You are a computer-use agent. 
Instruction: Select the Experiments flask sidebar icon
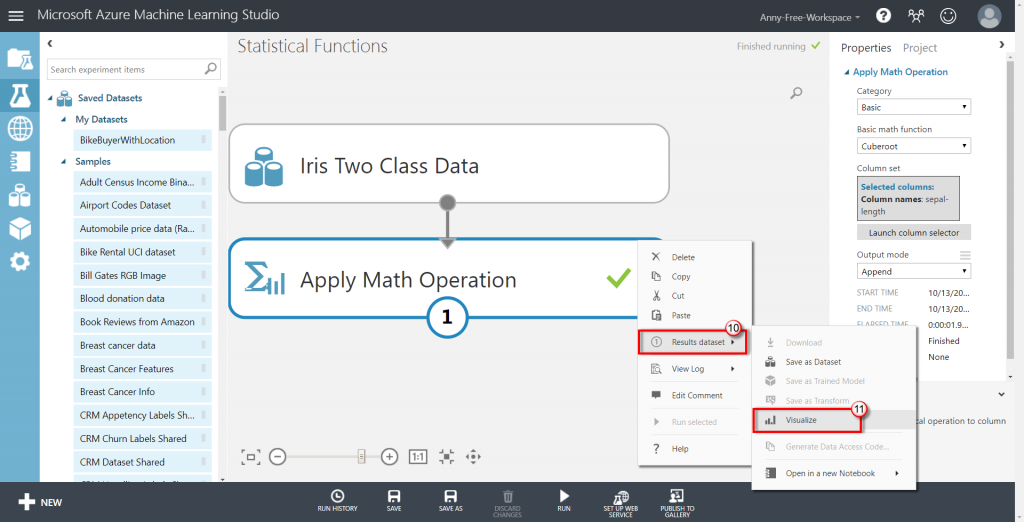coord(20,95)
